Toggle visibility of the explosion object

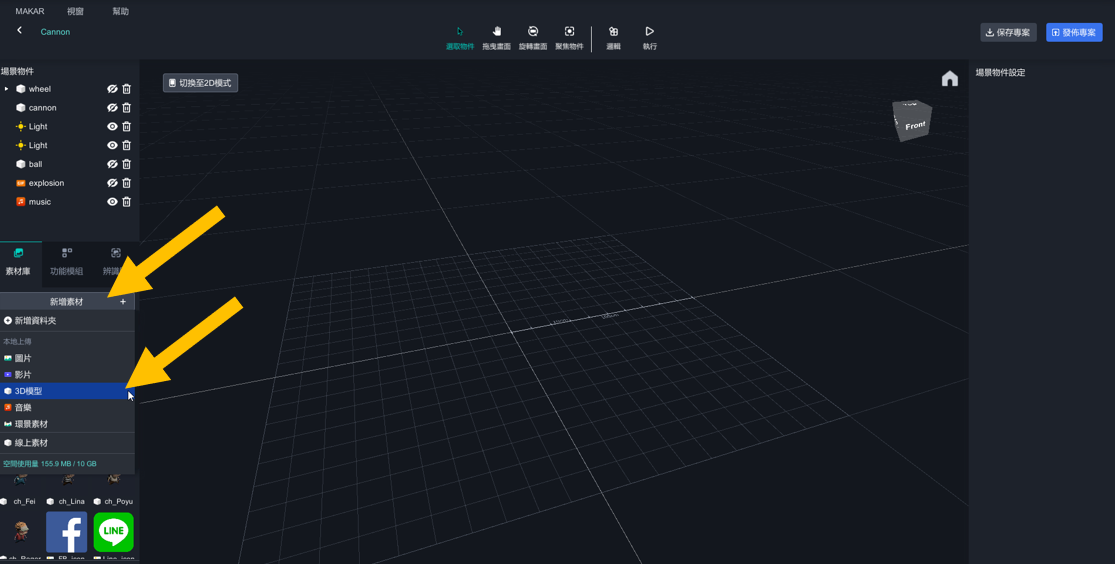coord(112,183)
